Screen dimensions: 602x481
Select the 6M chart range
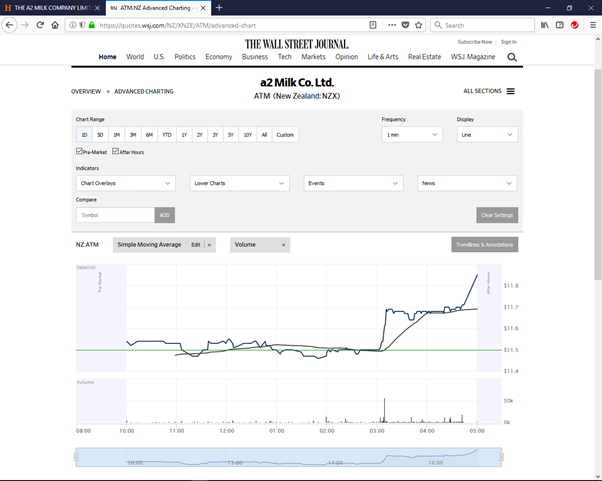click(149, 135)
